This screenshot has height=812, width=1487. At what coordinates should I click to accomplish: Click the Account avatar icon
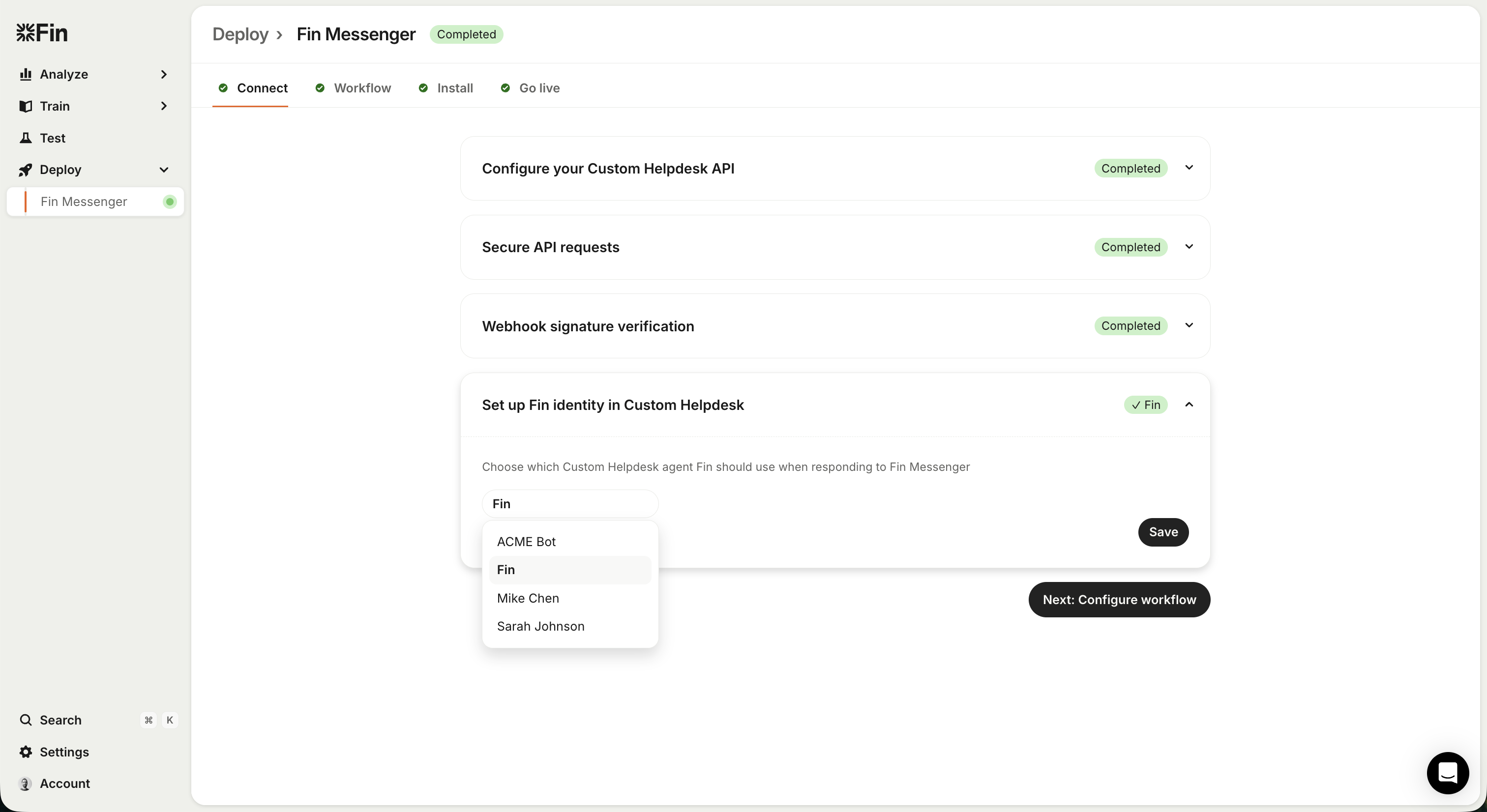[26, 783]
